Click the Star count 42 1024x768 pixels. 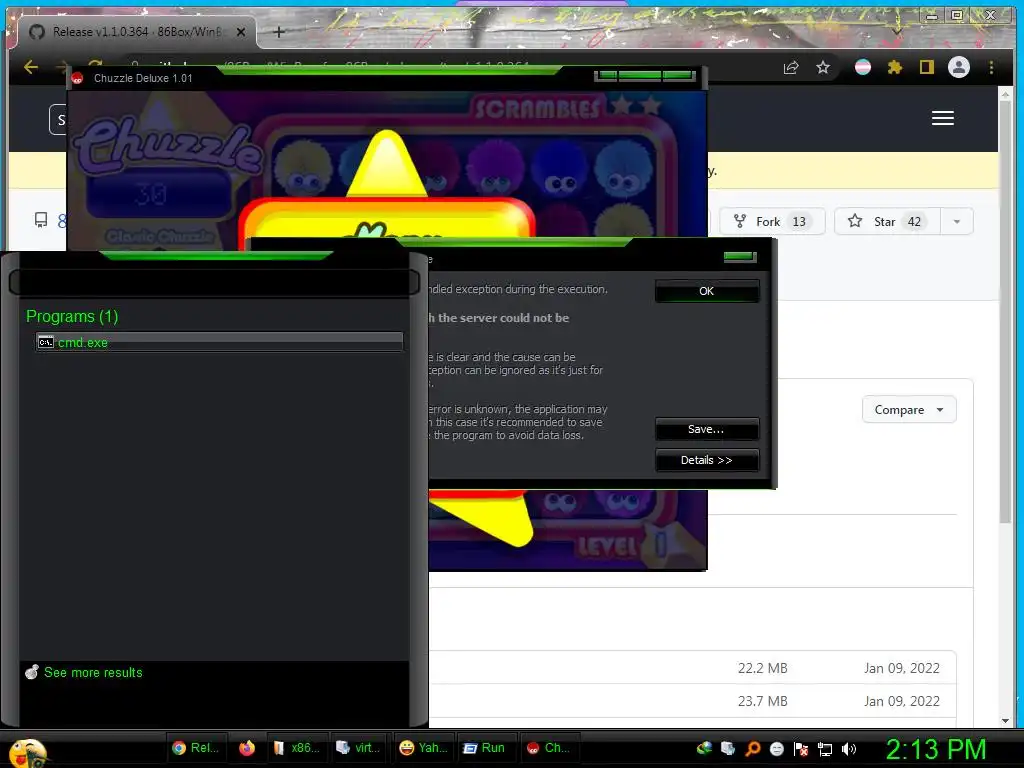tap(914, 222)
